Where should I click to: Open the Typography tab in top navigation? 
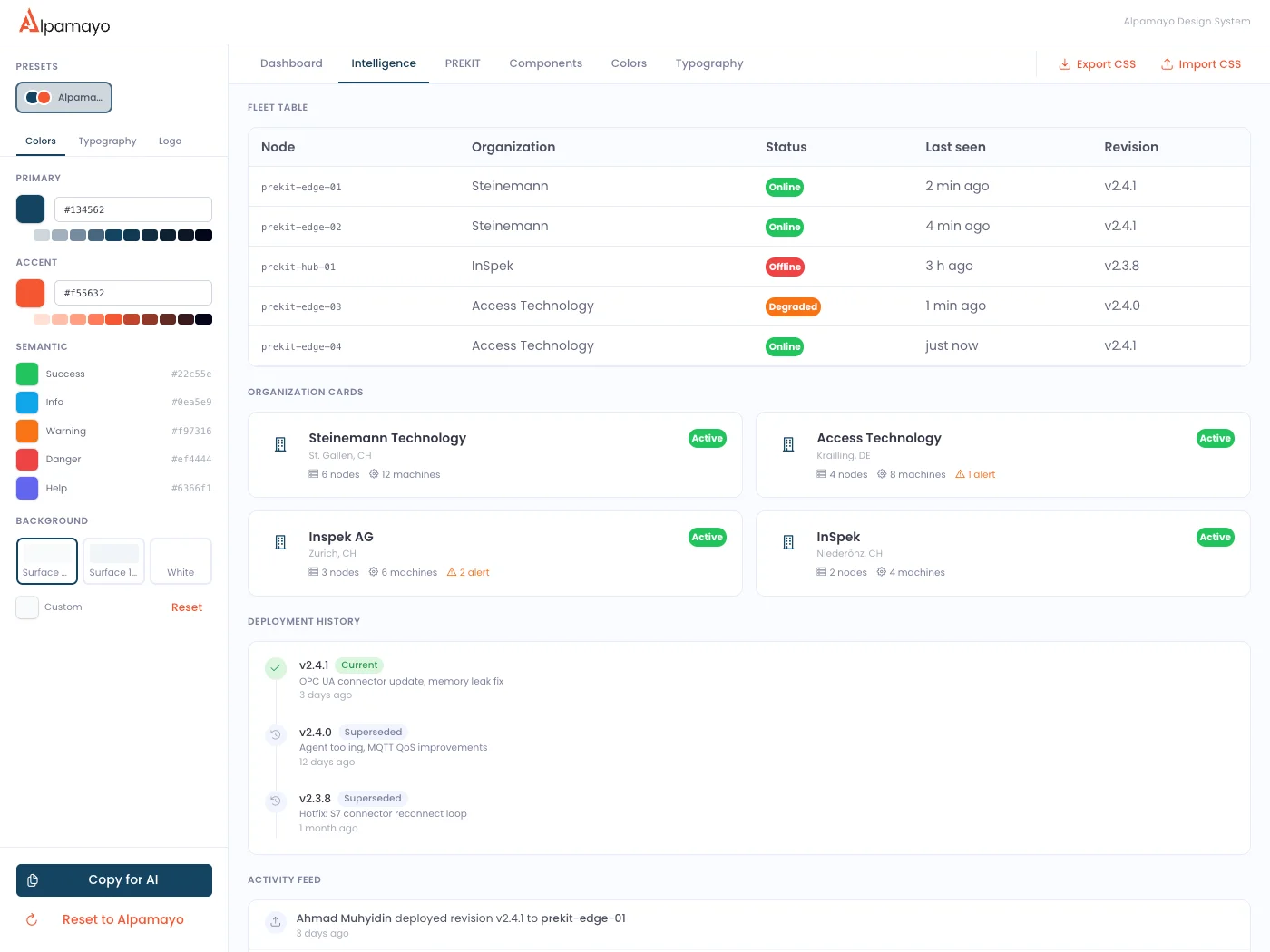709,63
